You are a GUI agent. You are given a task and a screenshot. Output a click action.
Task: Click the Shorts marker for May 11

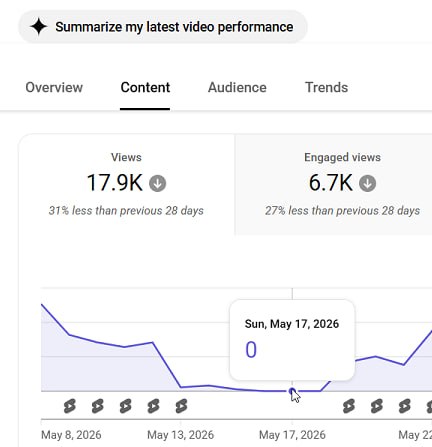125,406
